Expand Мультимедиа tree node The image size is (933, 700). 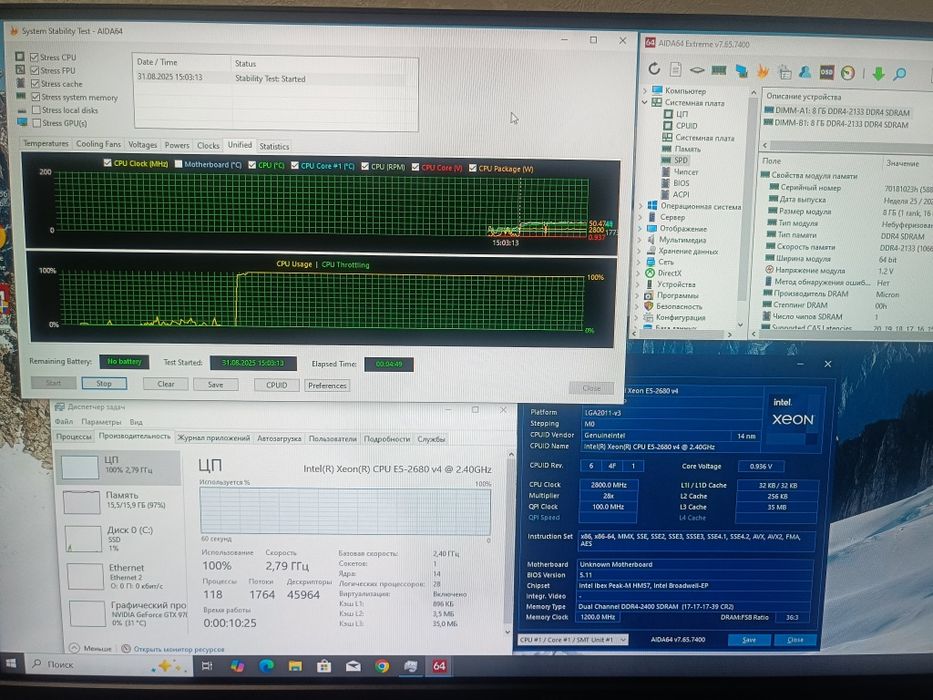(641, 239)
